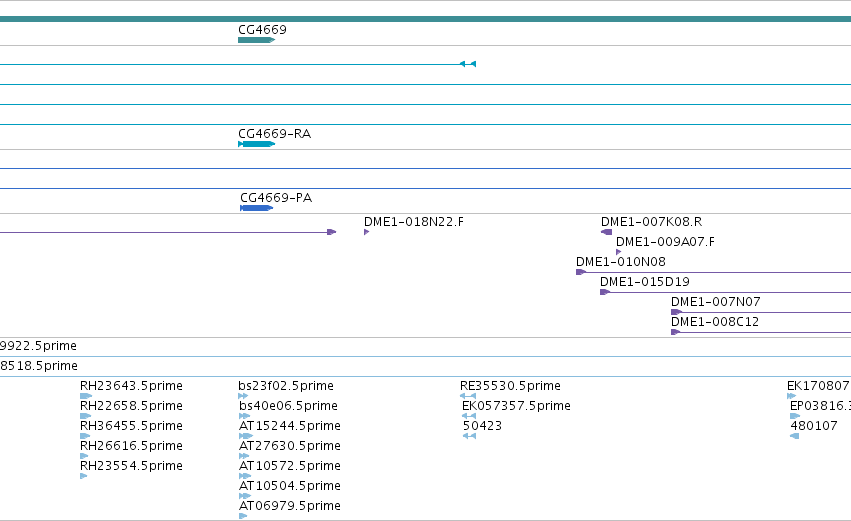Click the AT10572.5prime EST label
The image size is (851, 521).
tap(290, 466)
